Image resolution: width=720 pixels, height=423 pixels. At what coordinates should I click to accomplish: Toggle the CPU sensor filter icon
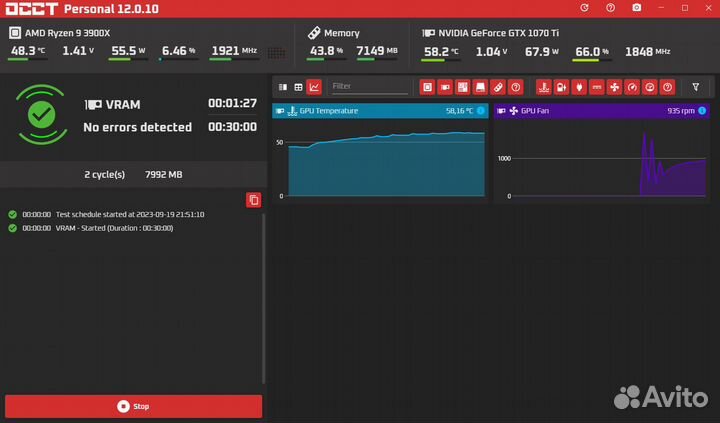(x=427, y=87)
